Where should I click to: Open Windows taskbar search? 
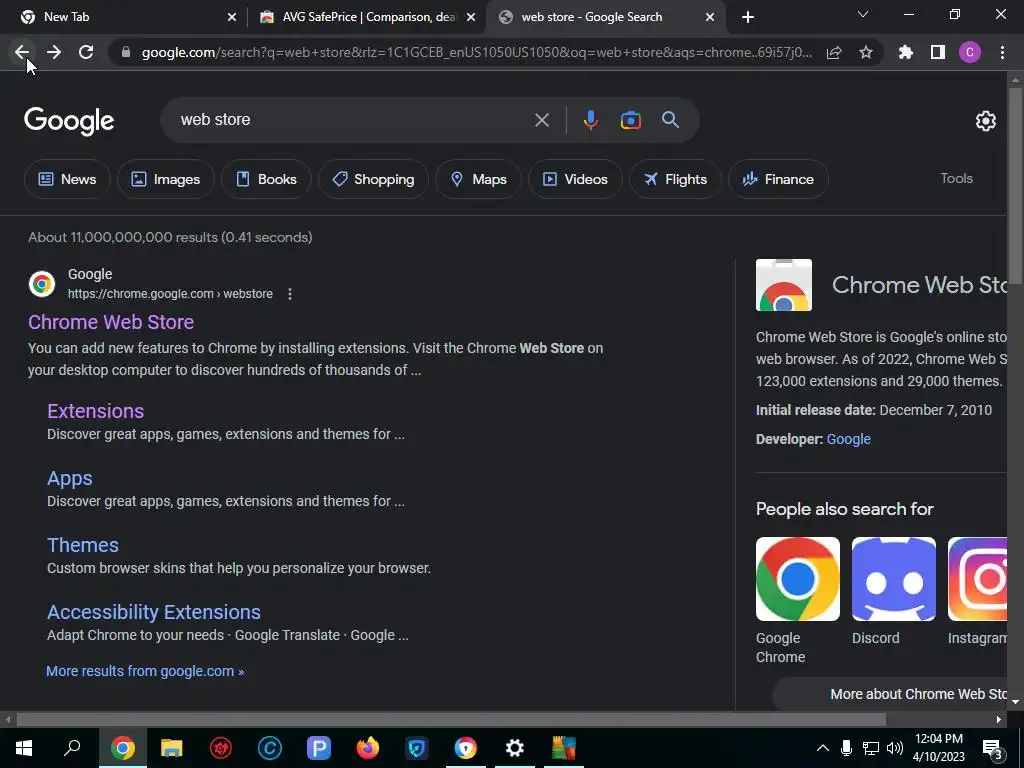coord(72,748)
